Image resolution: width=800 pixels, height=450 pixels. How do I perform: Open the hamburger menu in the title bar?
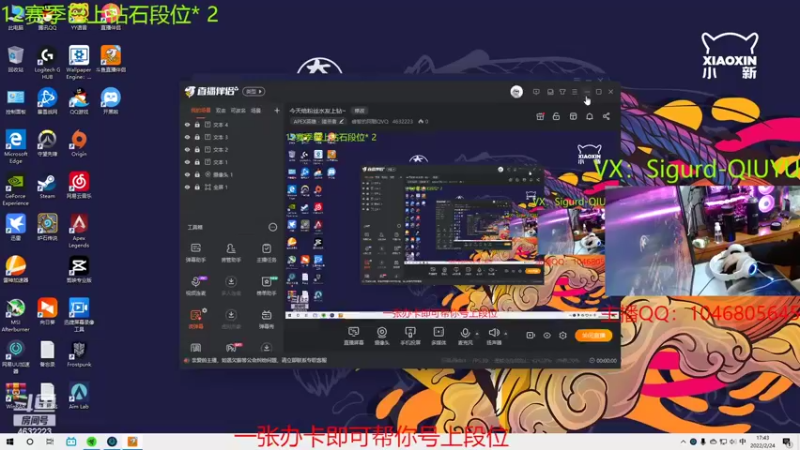pyautogui.click(x=574, y=92)
